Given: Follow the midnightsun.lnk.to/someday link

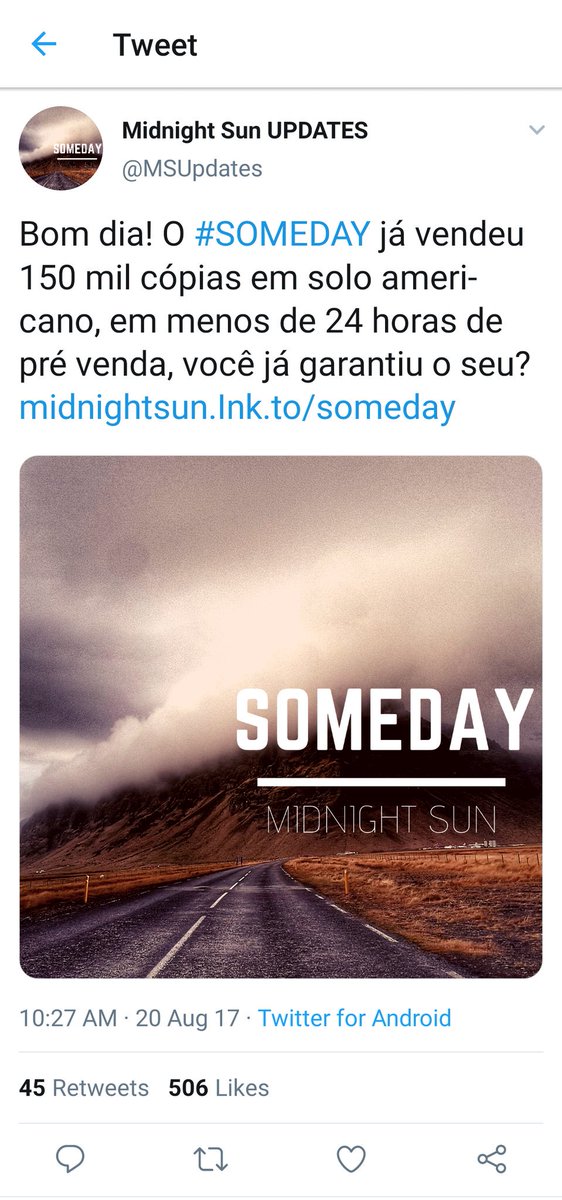Looking at the screenshot, I should [x=237, y=407].
